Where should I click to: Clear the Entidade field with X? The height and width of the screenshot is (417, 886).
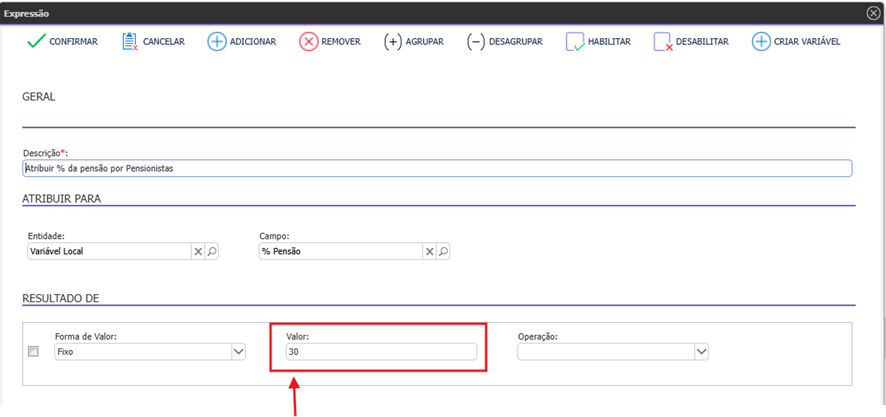pos(198,252)
